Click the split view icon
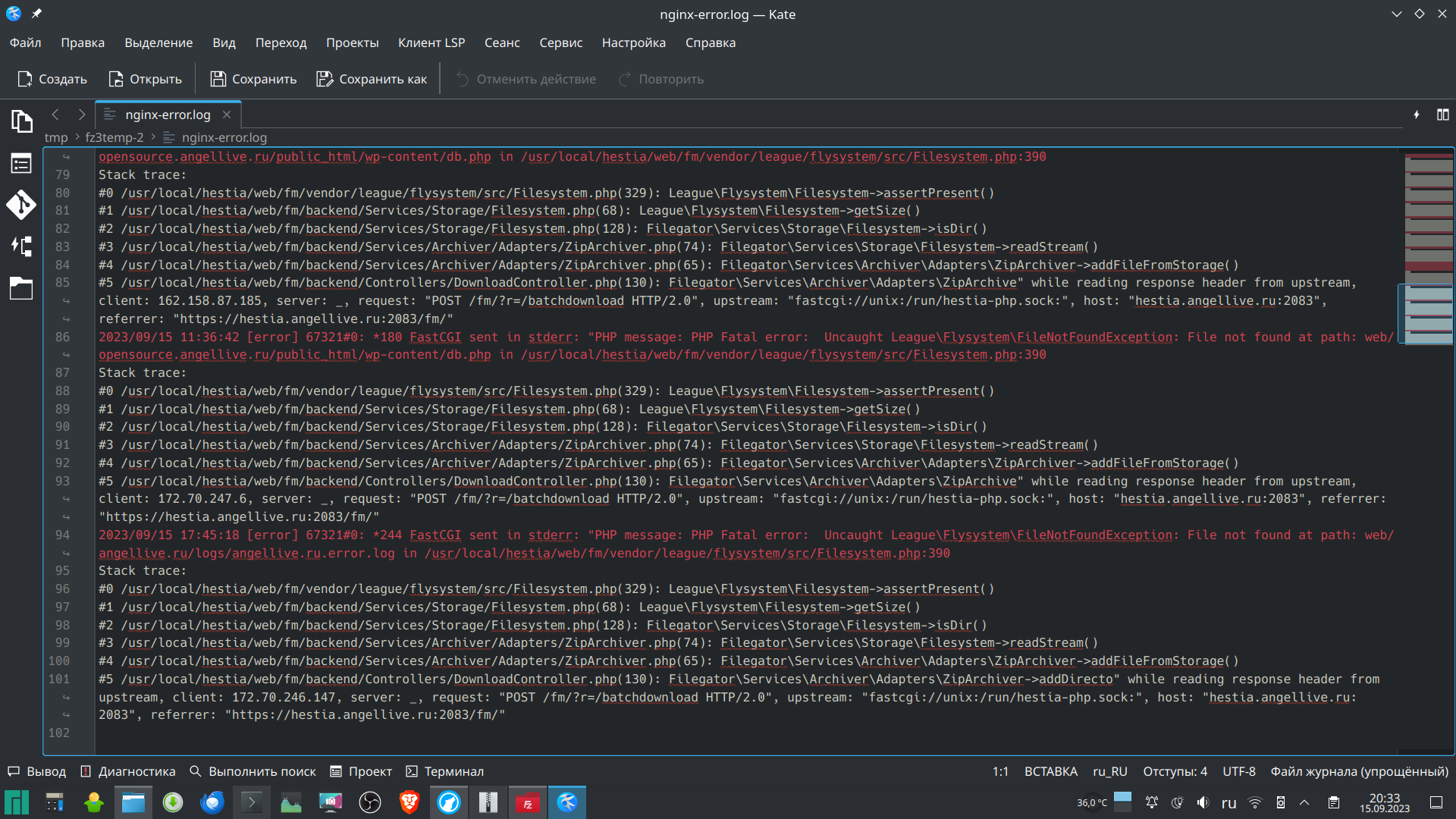The image size is (1456, 819). point(1442,115)
